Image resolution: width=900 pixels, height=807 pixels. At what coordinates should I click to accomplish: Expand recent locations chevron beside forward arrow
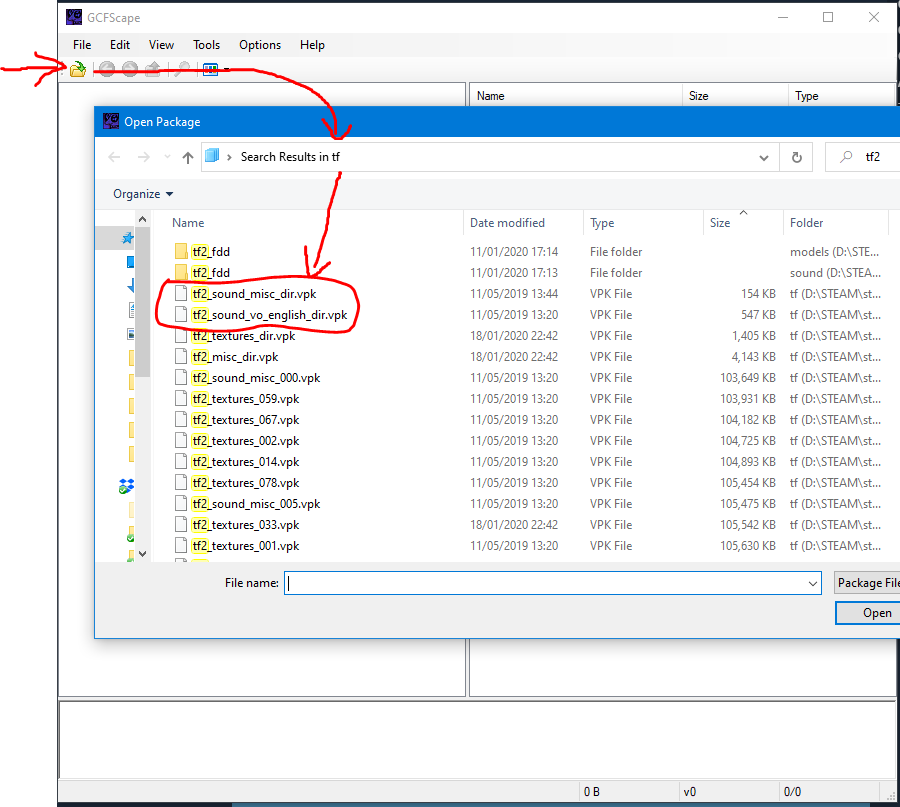[167, 157]
